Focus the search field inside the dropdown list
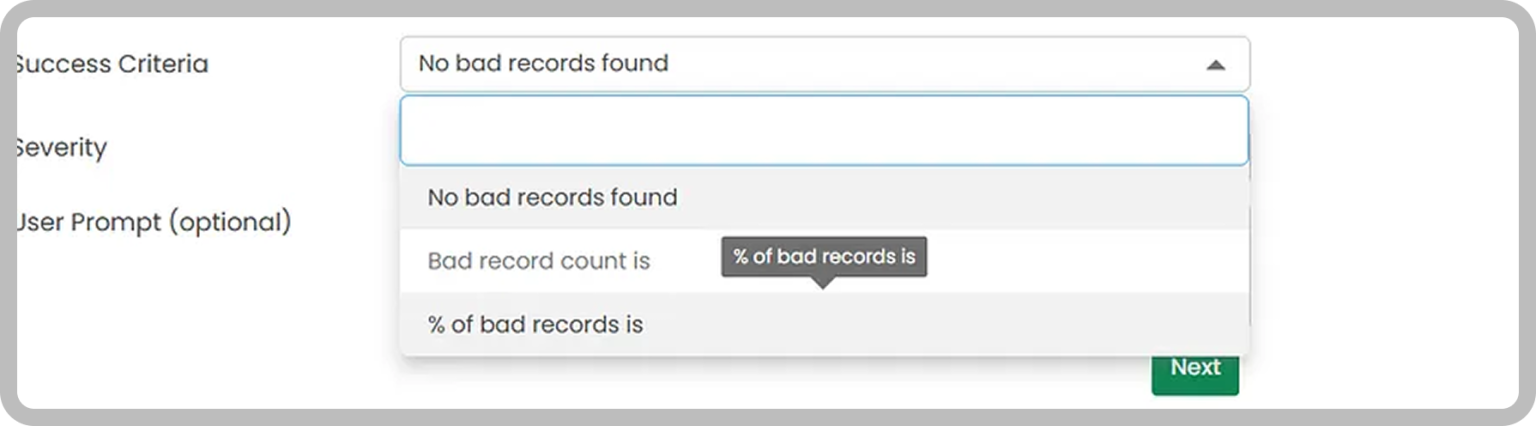 tap(824, 130)
